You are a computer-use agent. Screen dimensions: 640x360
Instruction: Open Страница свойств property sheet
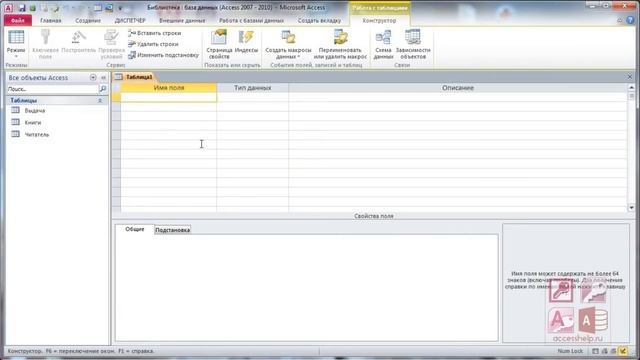[219, 44]
